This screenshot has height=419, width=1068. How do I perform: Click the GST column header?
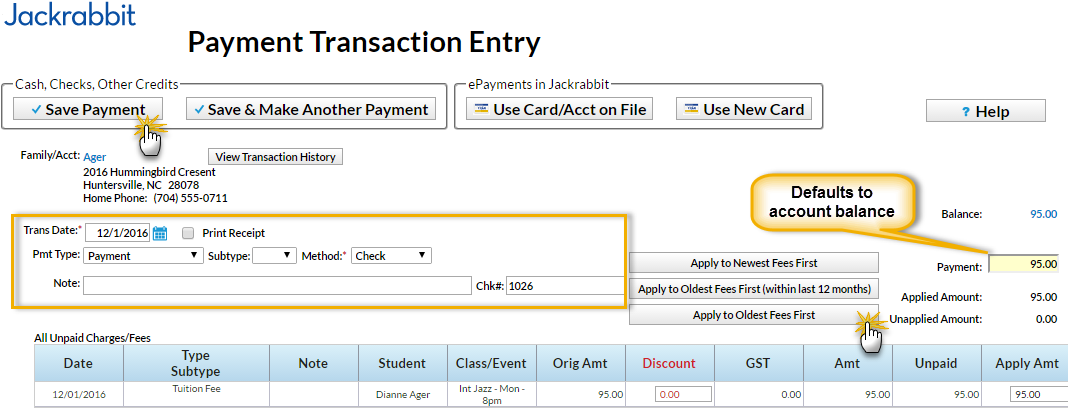tap(759, 363)
